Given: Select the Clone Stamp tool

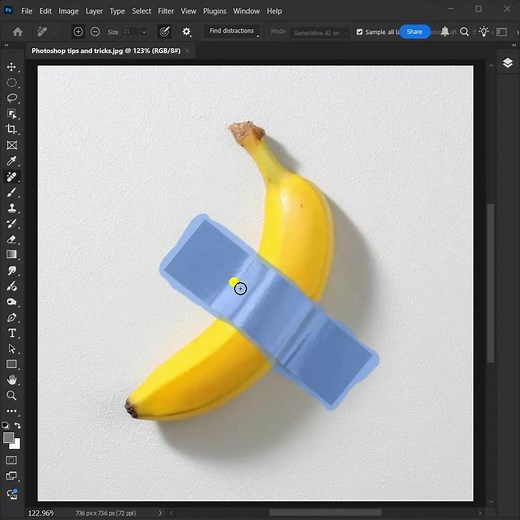Looking at the screenshot, I should [x=12, y=208].
